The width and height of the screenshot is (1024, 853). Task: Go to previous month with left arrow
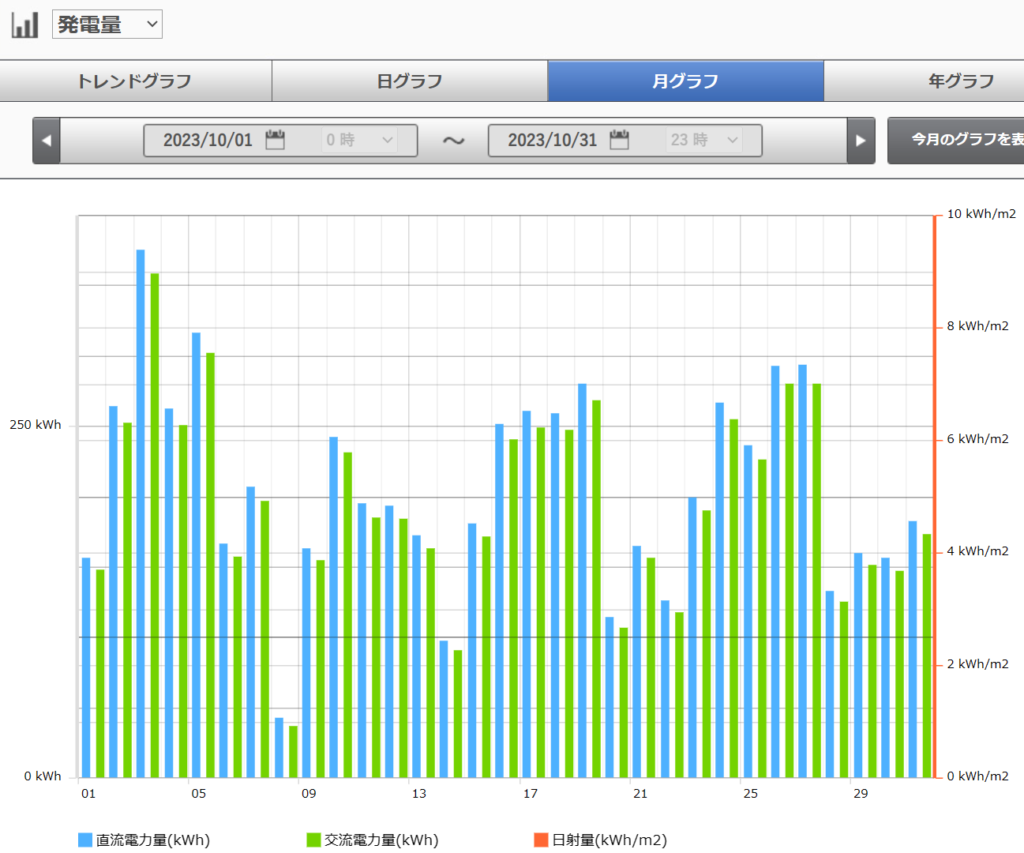coord(46,141)
